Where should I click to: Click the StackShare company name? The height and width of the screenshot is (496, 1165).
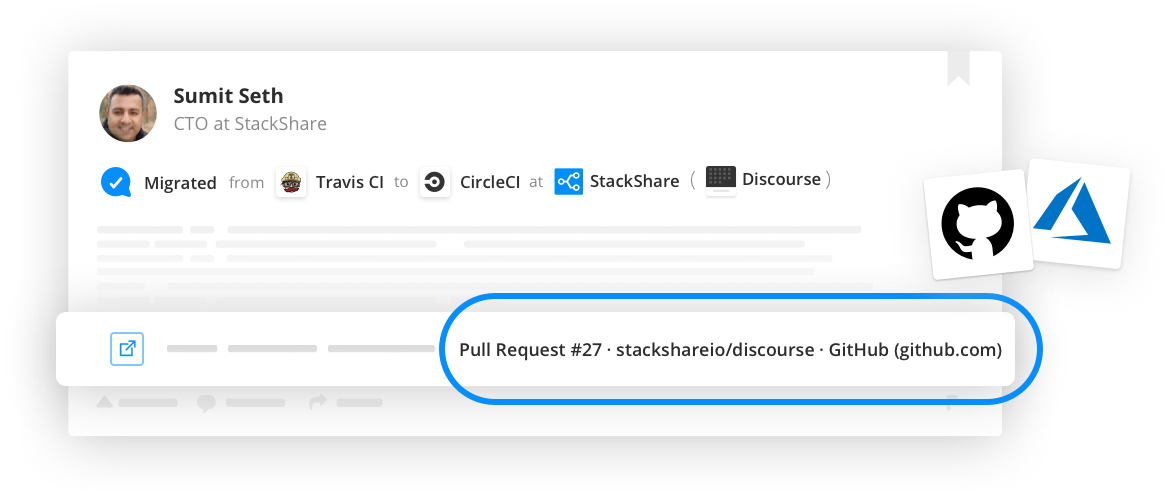[x=635, y=181]
